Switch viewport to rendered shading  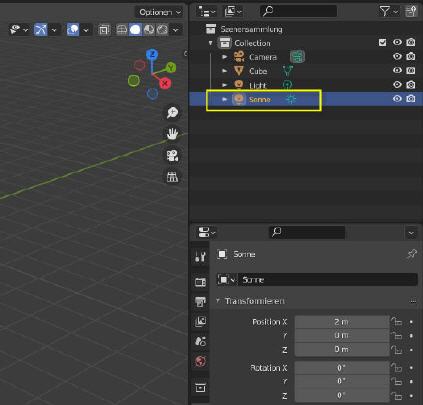(162, 30)
